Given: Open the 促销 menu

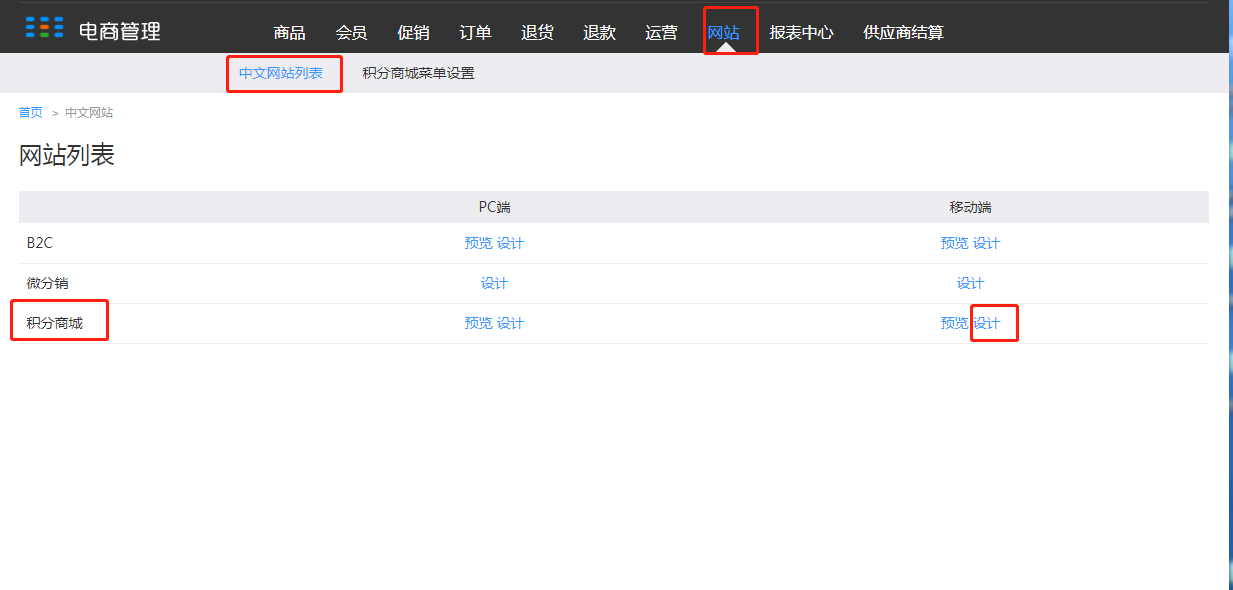Looking at the screenshot, I should (x=413, y=32).
